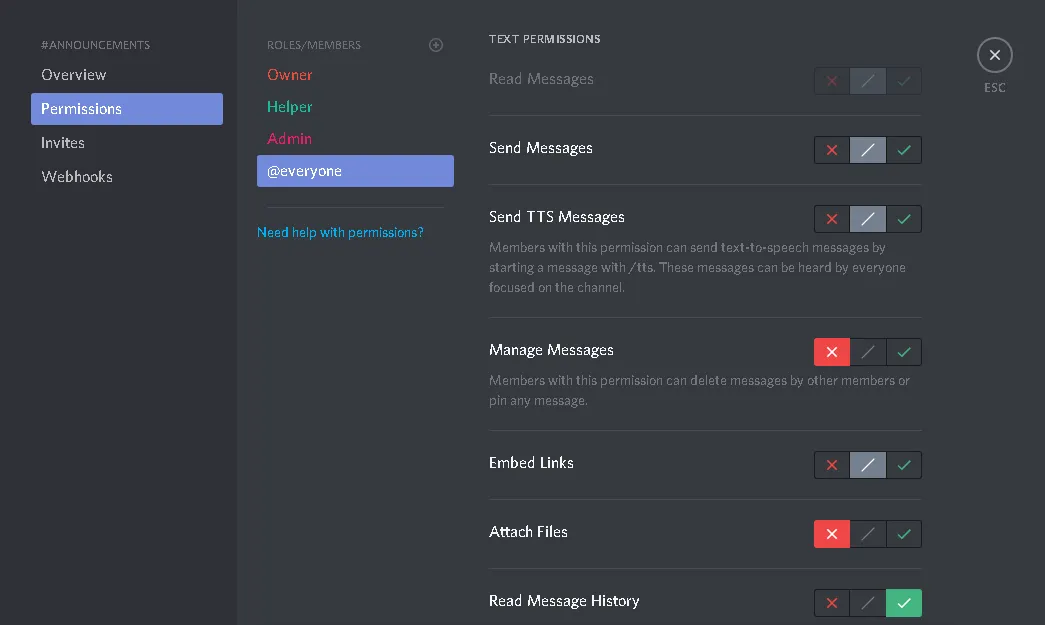Screen dimensions: 1045x625
Task: Allow Send Messages with green checkmark
Action: pos(904,150)
